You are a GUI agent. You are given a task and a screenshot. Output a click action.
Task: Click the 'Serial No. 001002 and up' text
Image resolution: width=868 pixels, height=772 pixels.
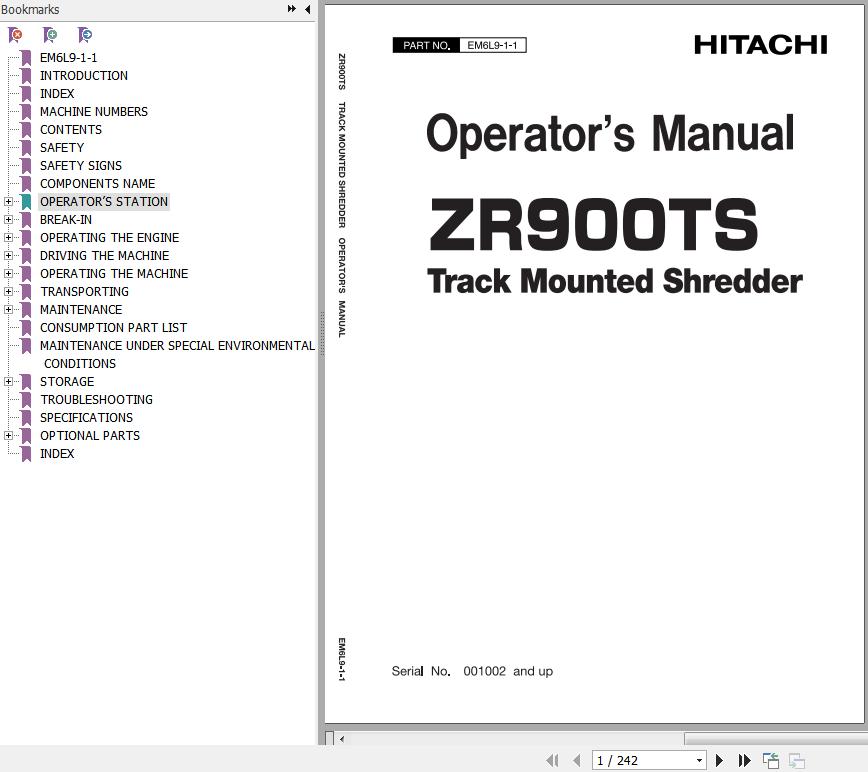(472, 671)
